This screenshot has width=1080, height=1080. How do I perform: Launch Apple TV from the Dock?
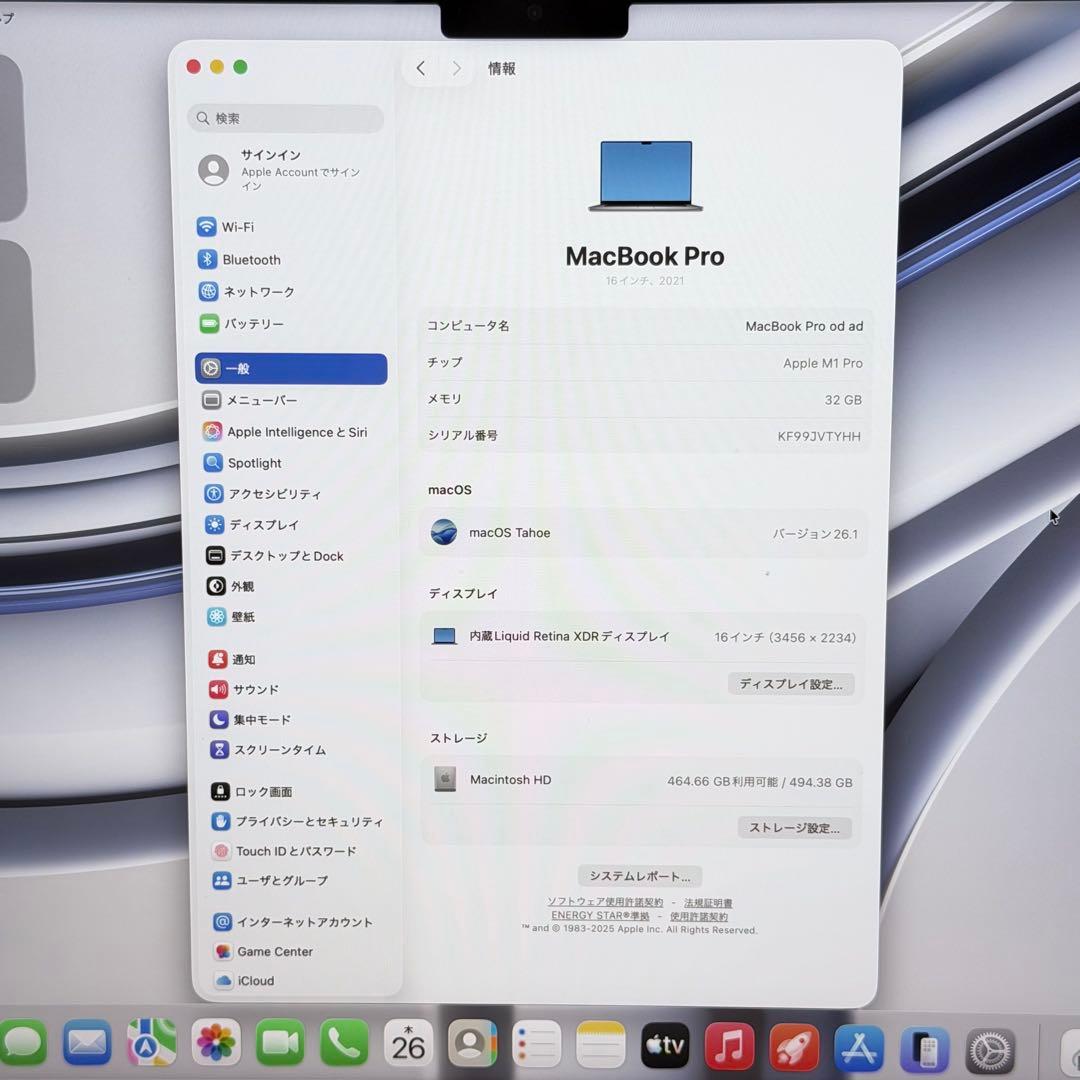pos(665,1046)
